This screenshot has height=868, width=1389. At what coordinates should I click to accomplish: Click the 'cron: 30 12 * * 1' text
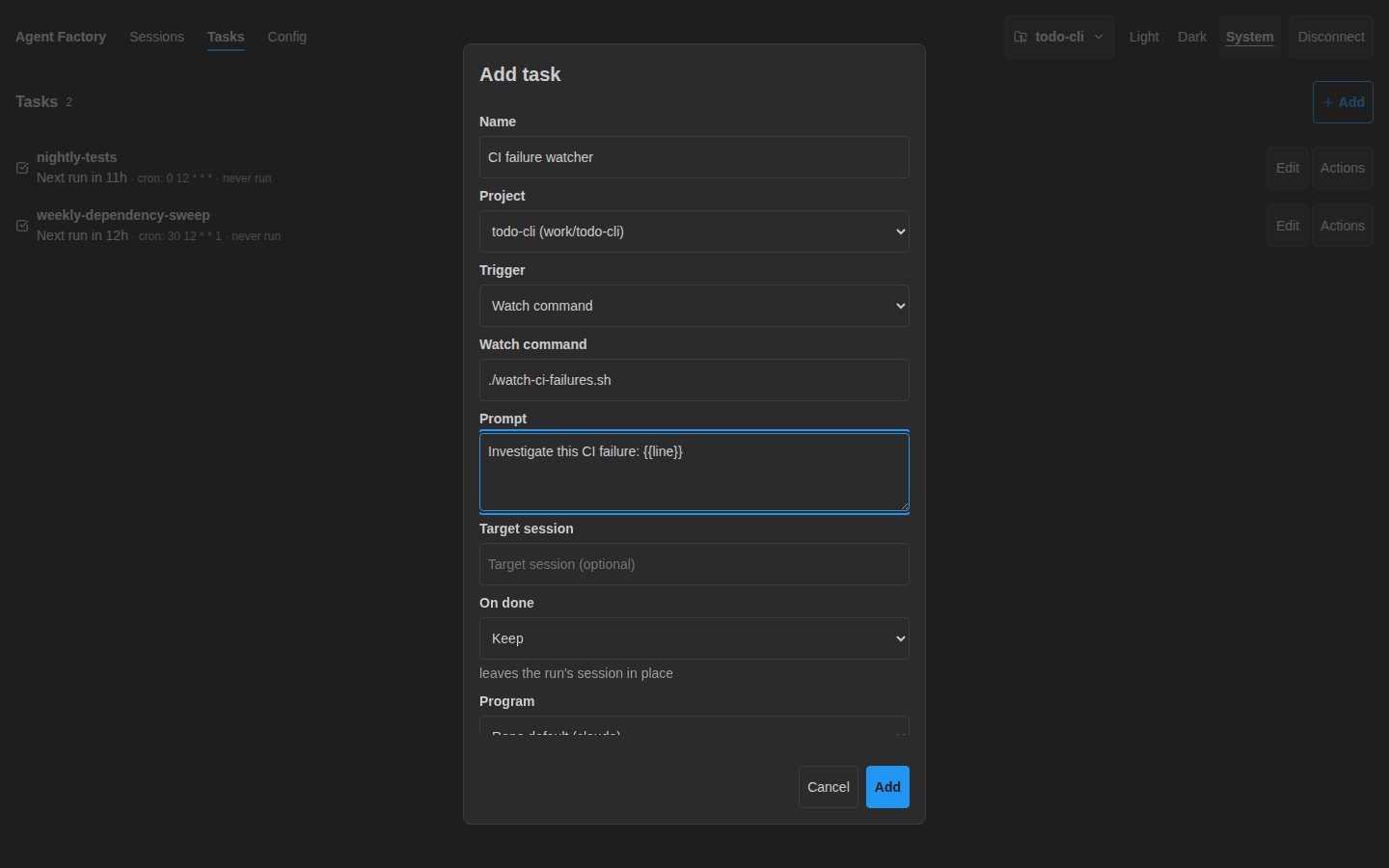(180, 236)
